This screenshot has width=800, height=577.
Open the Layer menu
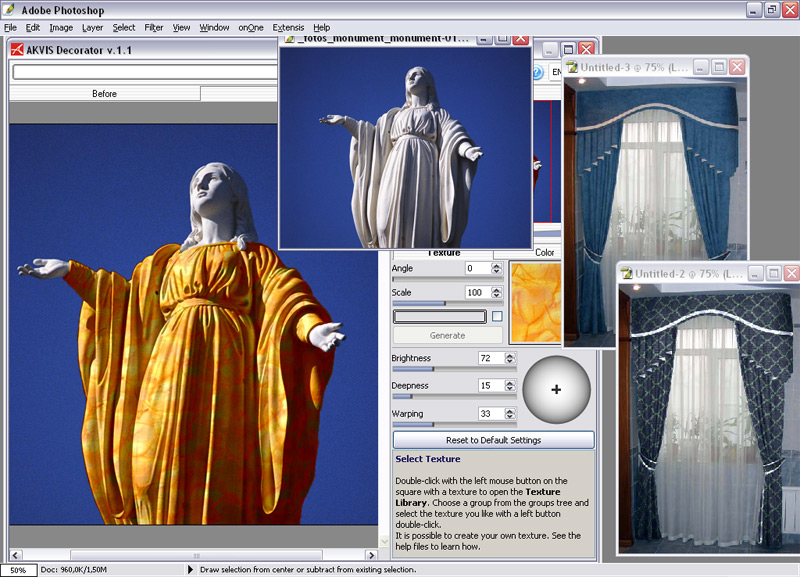(92, 28)
